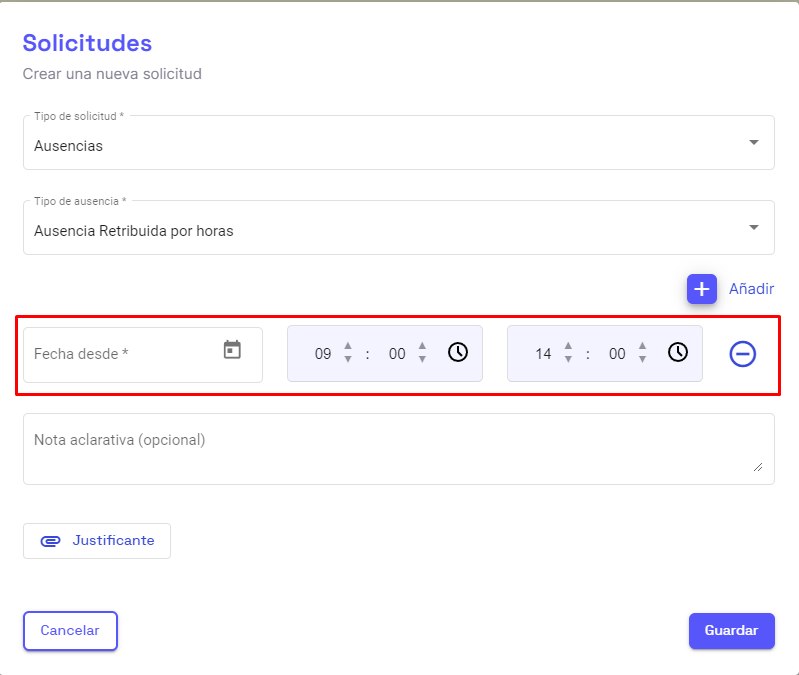
Task: Focus the Nota aclarativa text area
Action: click(x=398, y=449)
